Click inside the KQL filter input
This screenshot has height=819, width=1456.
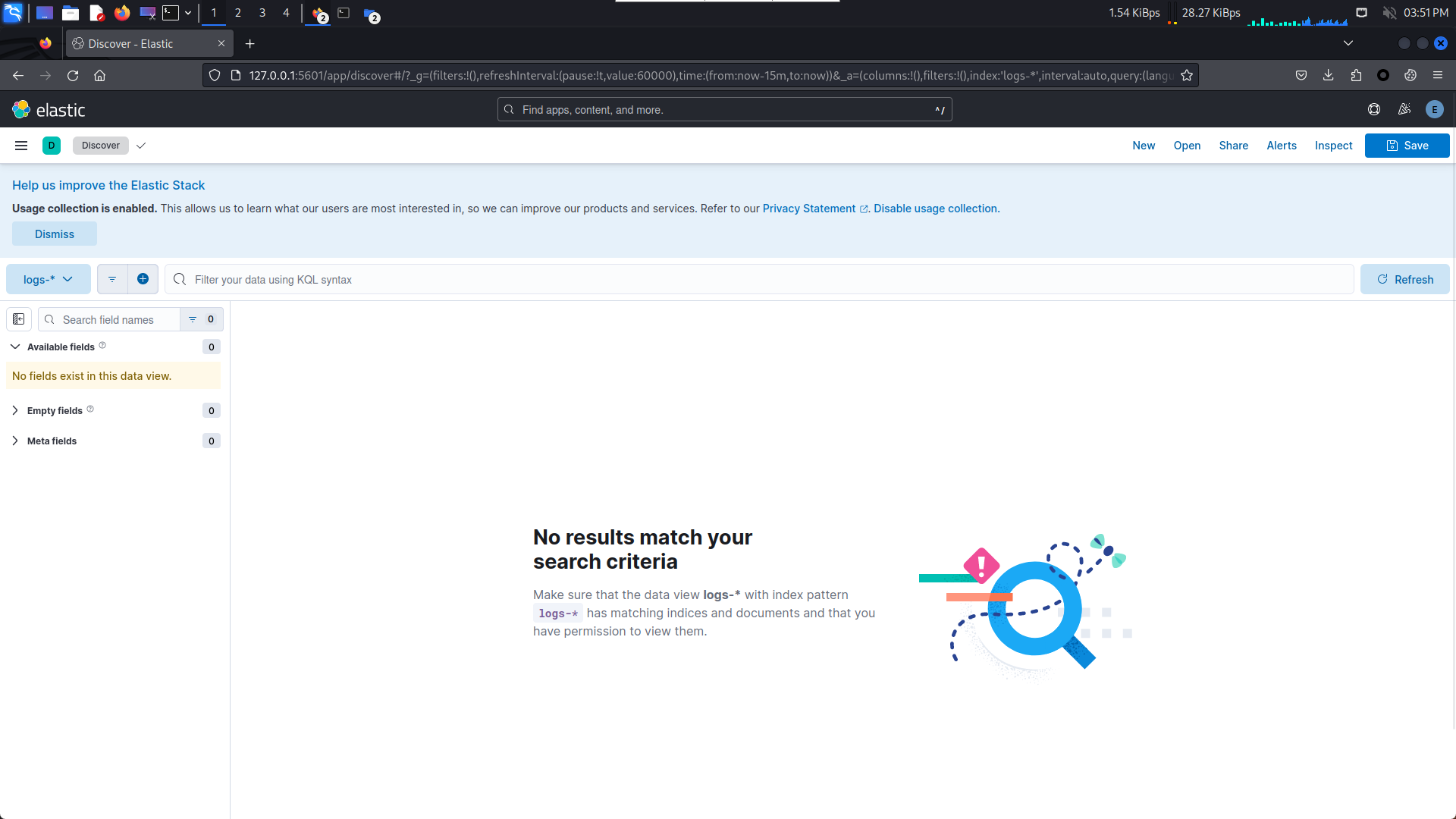531,279
